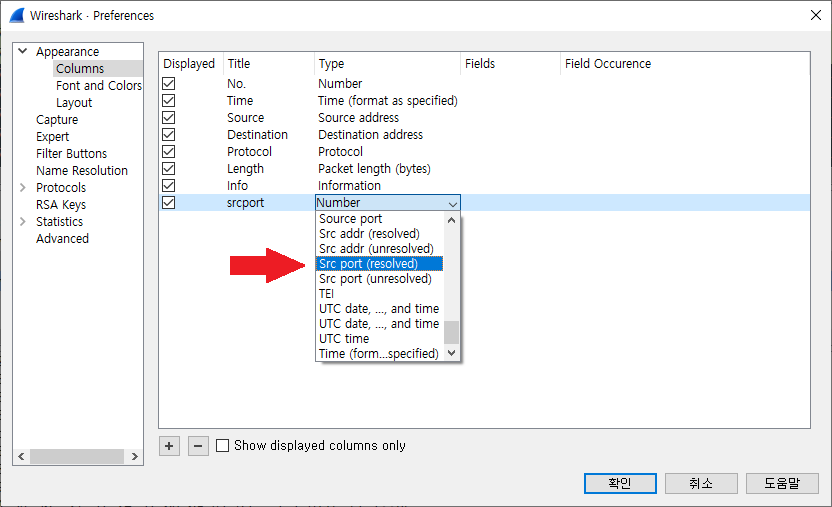Open Font and Colors preferences
This screenshot has width=832, height=507.
coord(99,85)
